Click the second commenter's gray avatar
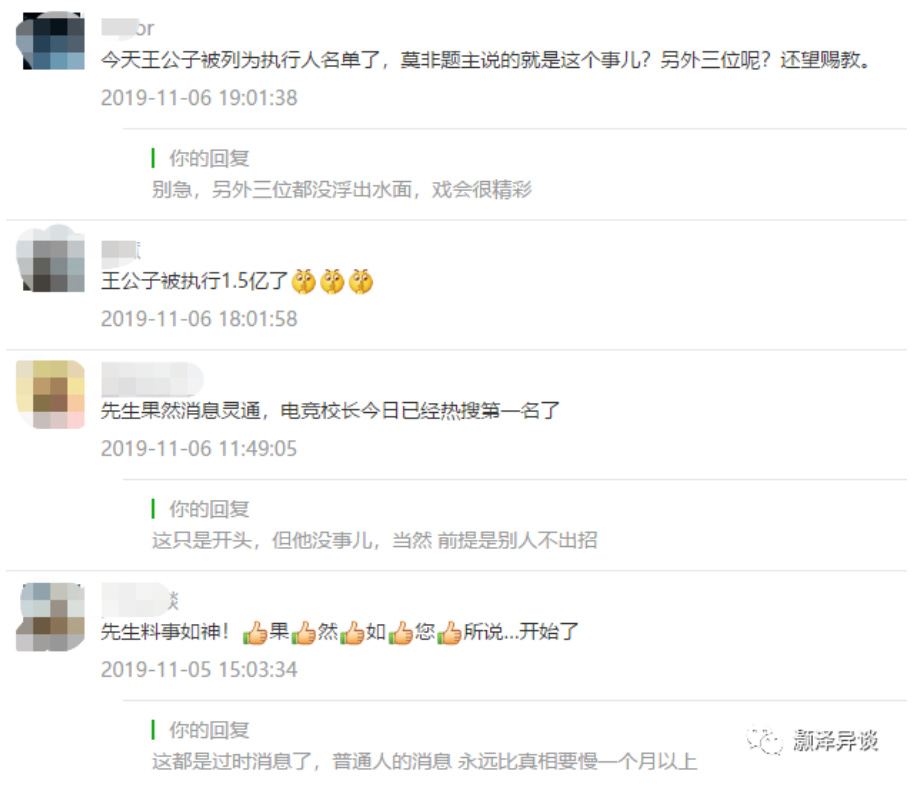The image size is (915, 786). coord(50,258)
